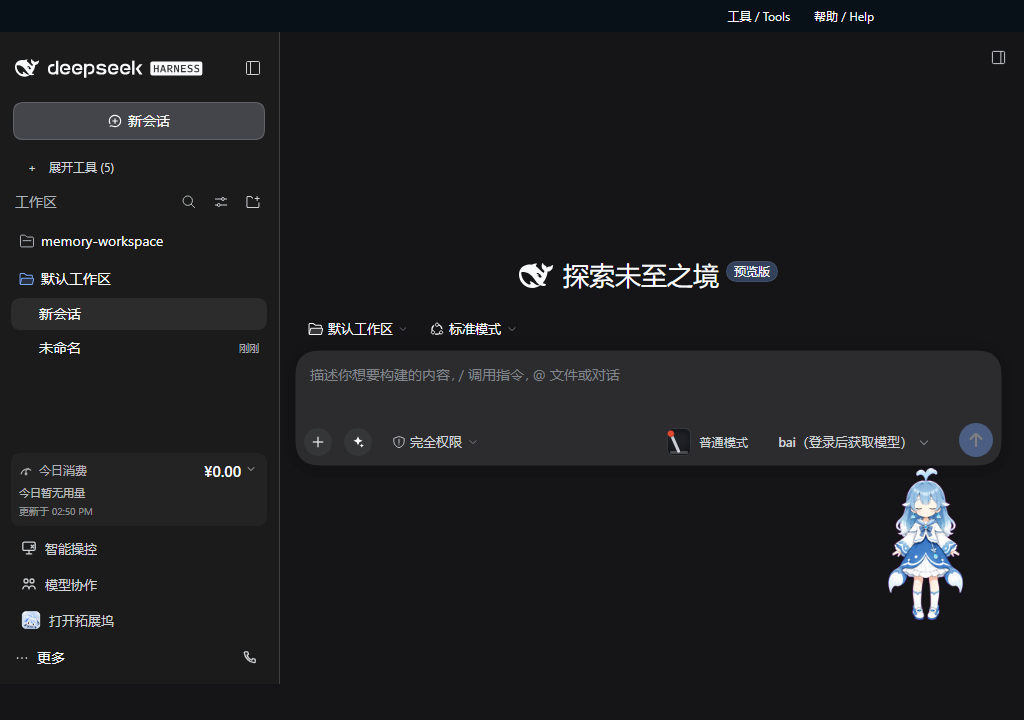Click the 今日暂无用量 usage text

coord(52,493)
